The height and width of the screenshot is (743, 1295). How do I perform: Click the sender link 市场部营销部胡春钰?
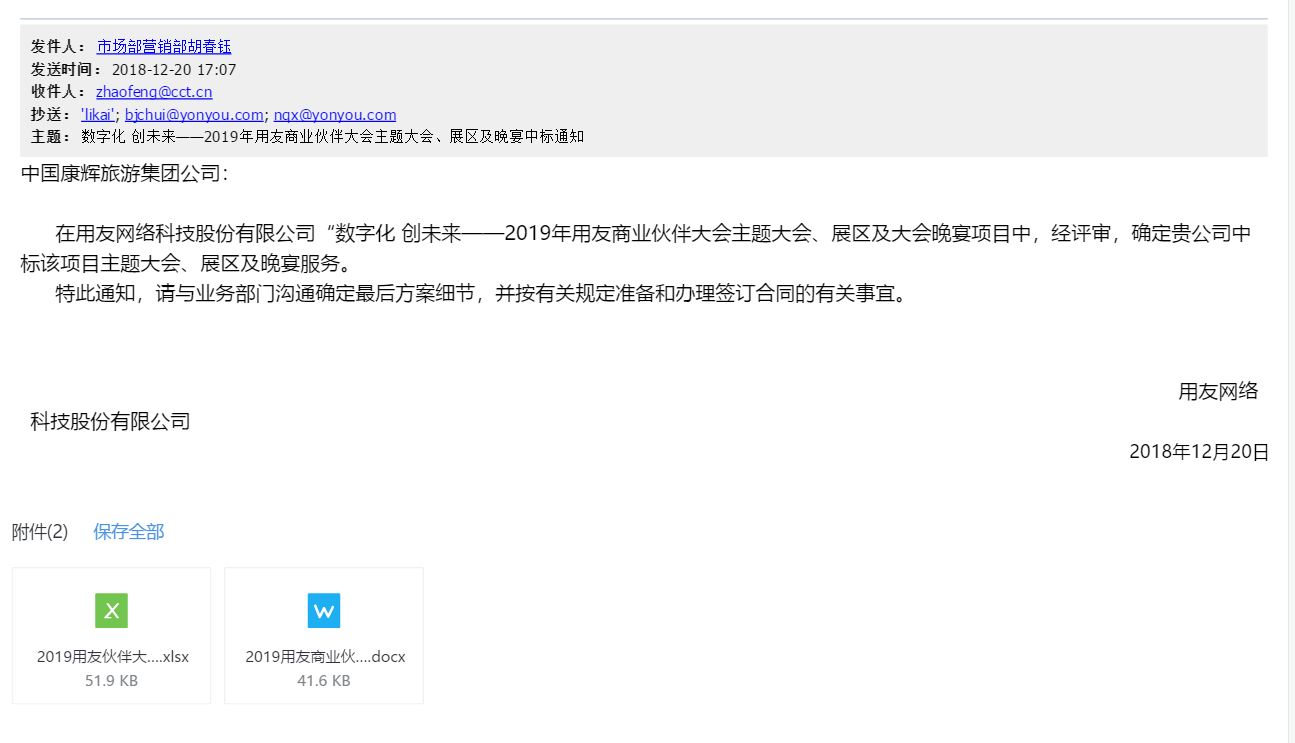164,46
